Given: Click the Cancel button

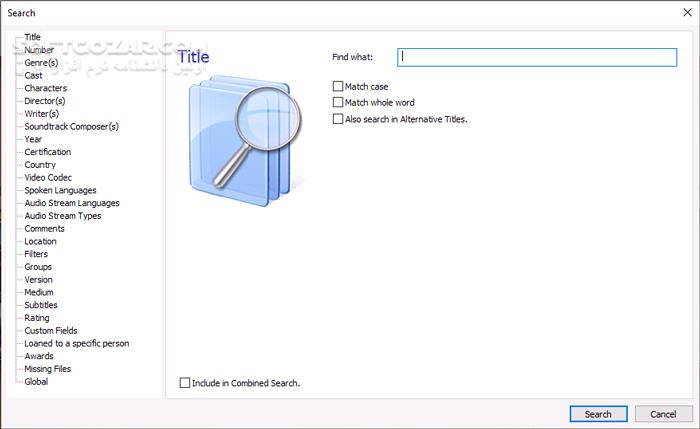Looking at the screenshot, I should click(662, 414).
